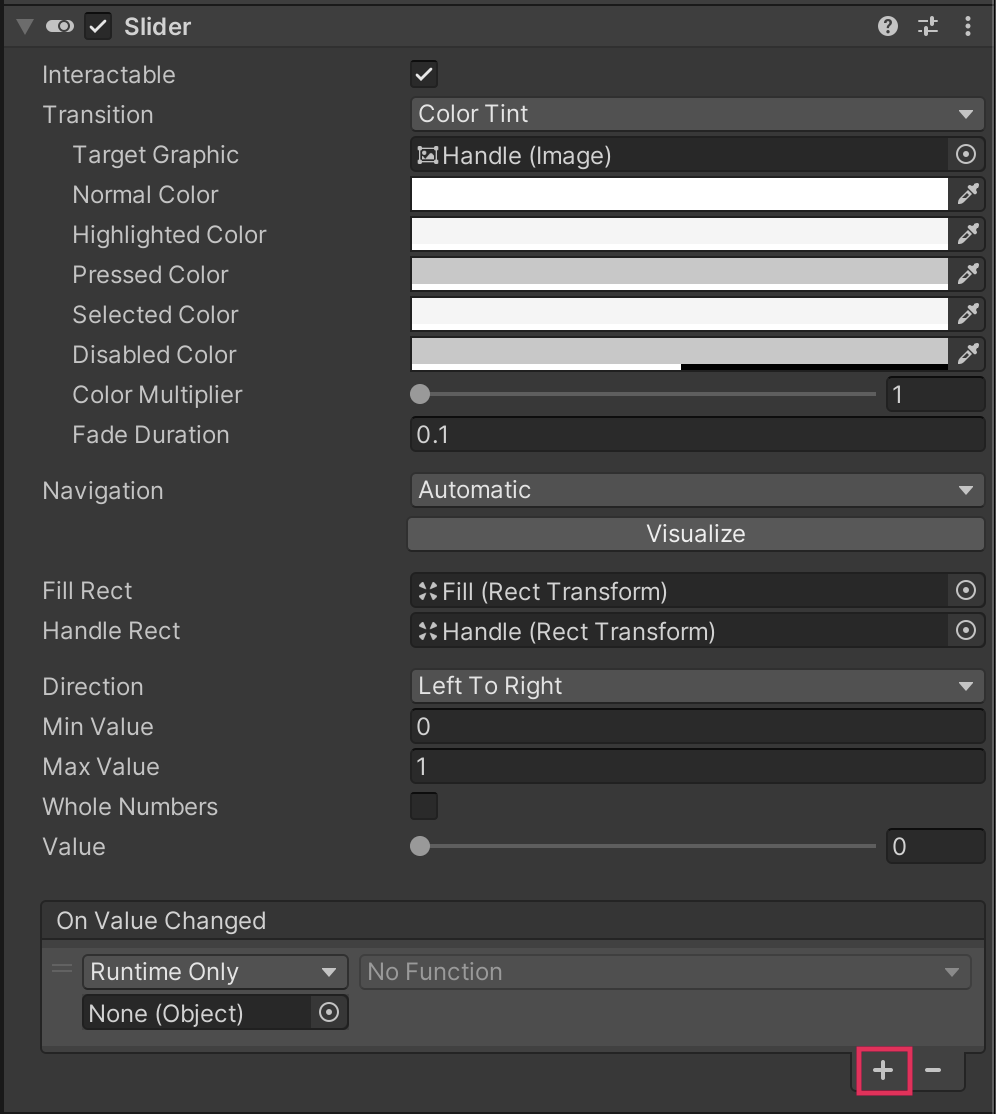Open the object picker for Target Graphic
Image resolution: width=996 pixels, height=1114 pixels.
(x=965, y=155)
